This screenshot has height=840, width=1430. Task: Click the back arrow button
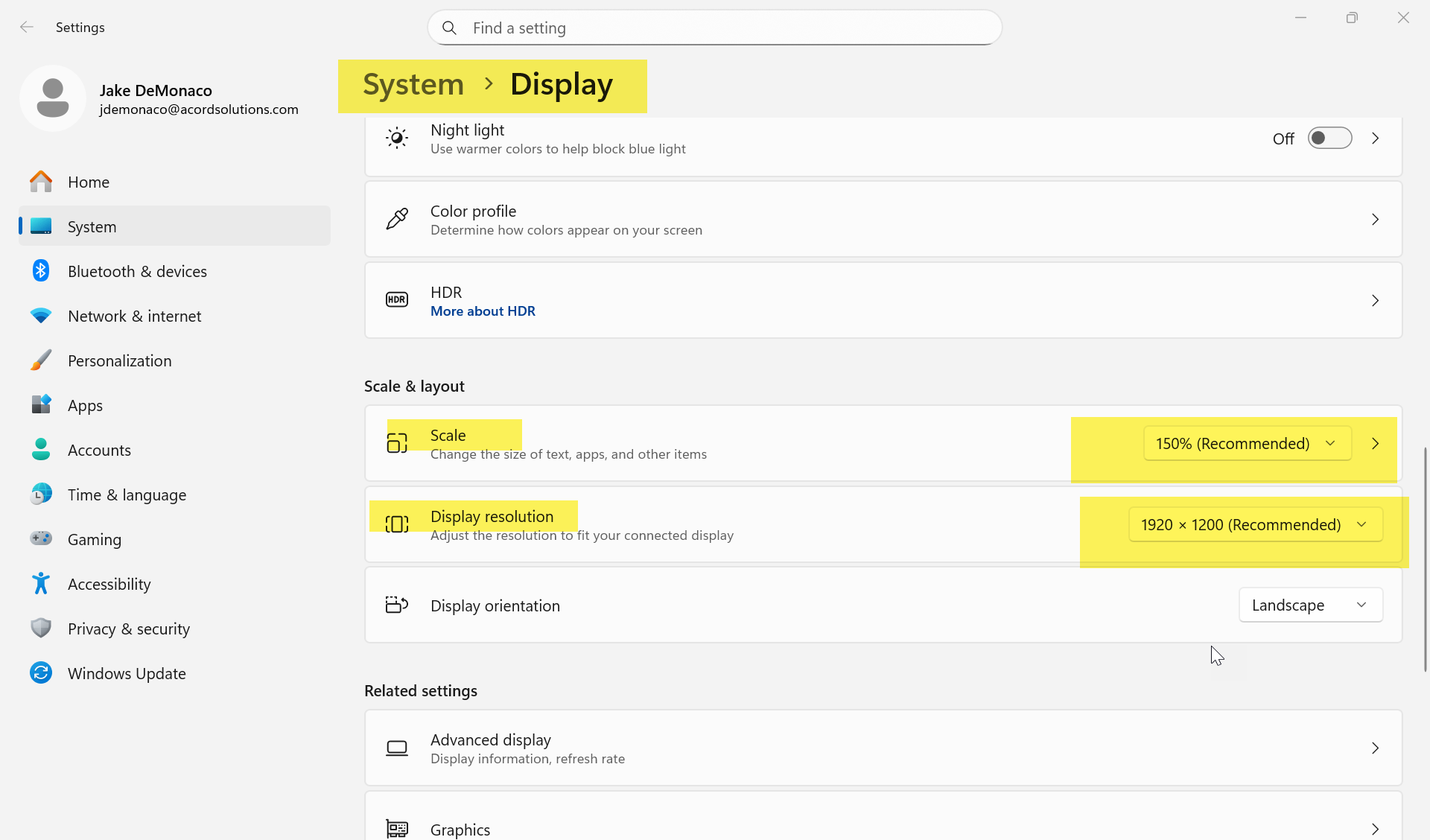[x=27, y=28]
